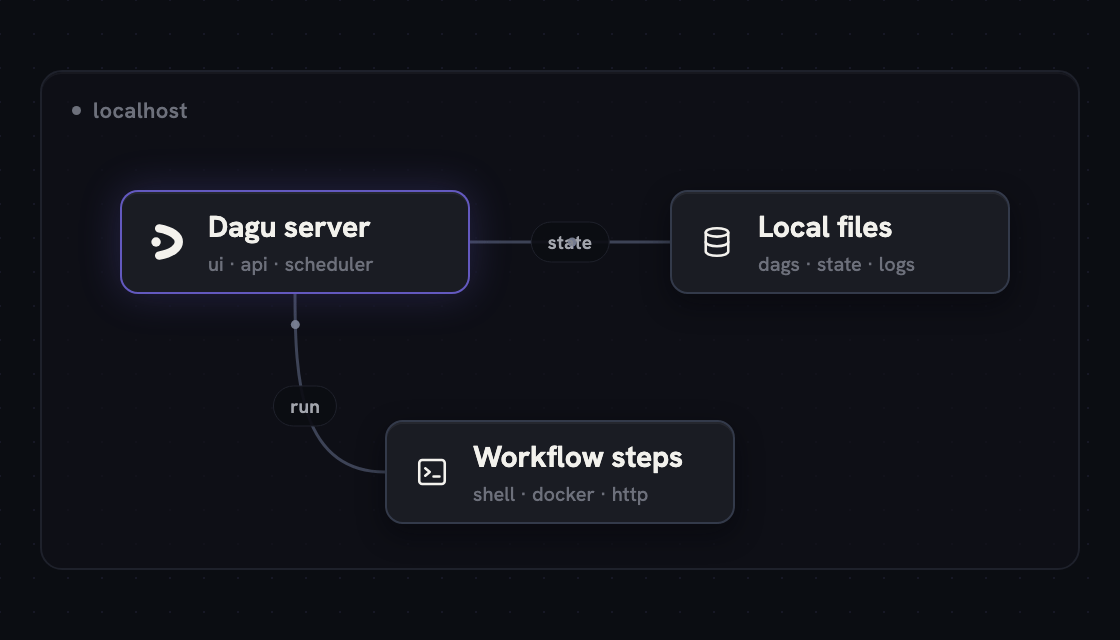Click the localhost group label
Image resolution: width=1120 pixels, height=640 pixels.
pyautogui.click(x=140, y=111)
